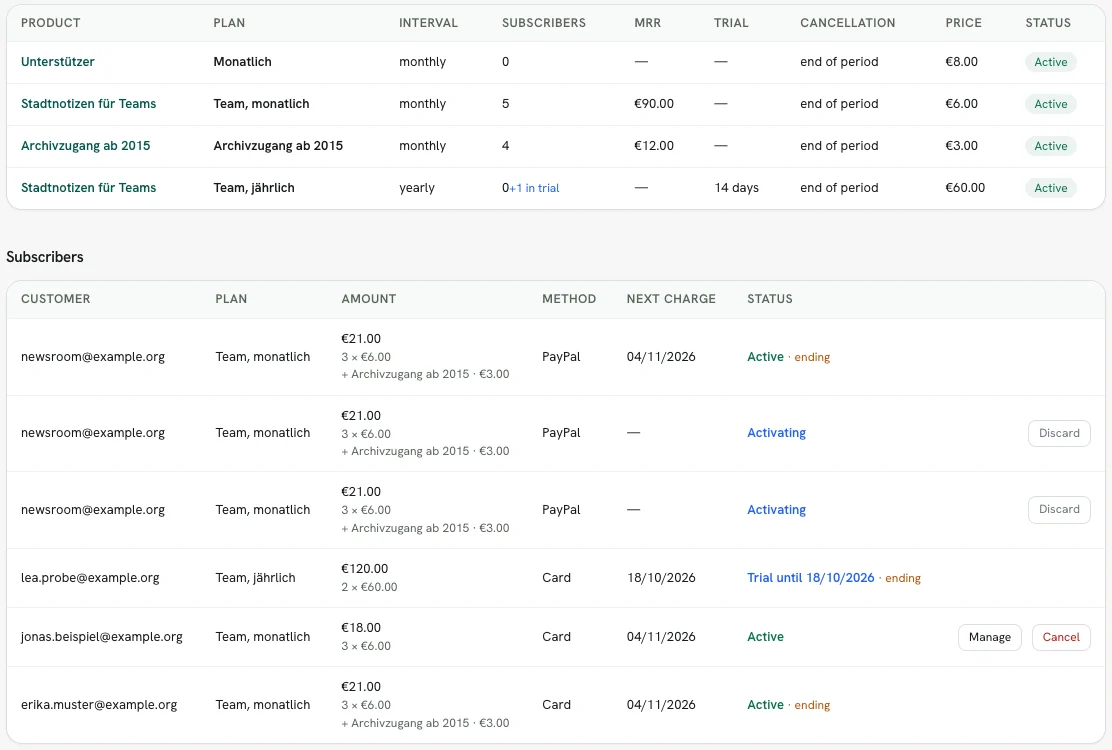Select the CANCELLATION column header
The width and height of the screenshot is (1112, 750).
(847, 23)
